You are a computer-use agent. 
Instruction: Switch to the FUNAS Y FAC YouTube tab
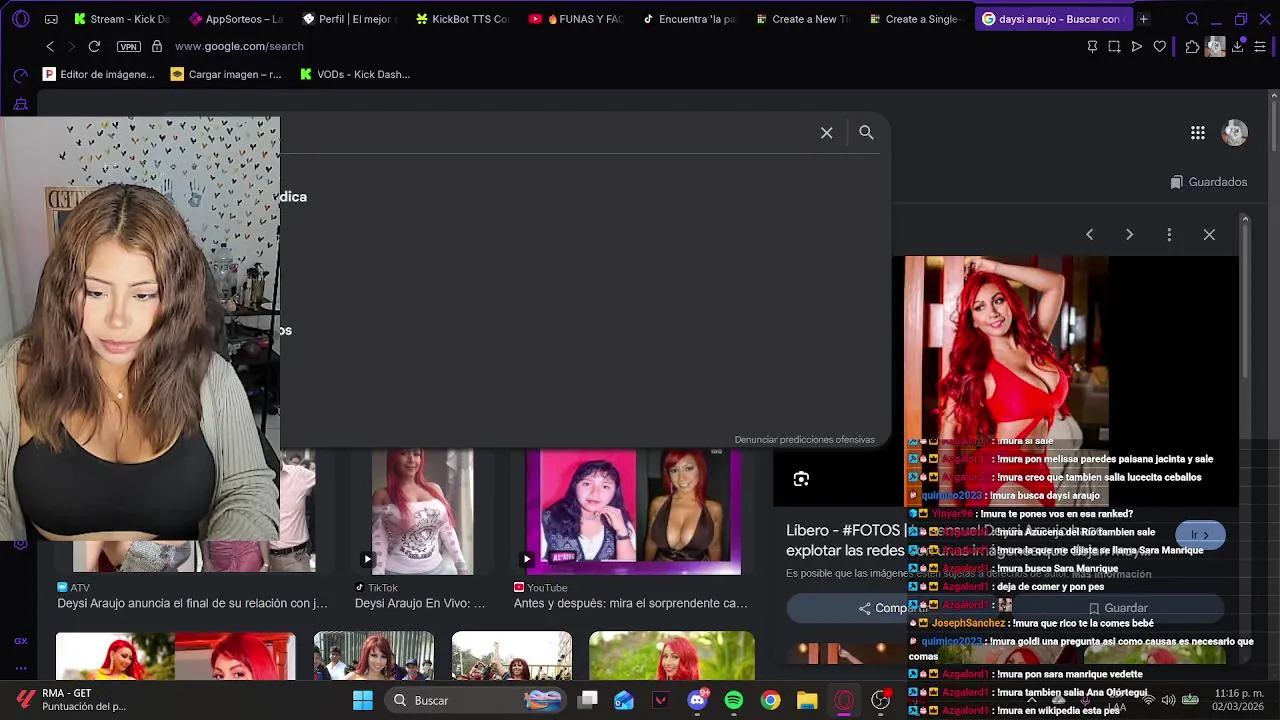click(576, 19)
